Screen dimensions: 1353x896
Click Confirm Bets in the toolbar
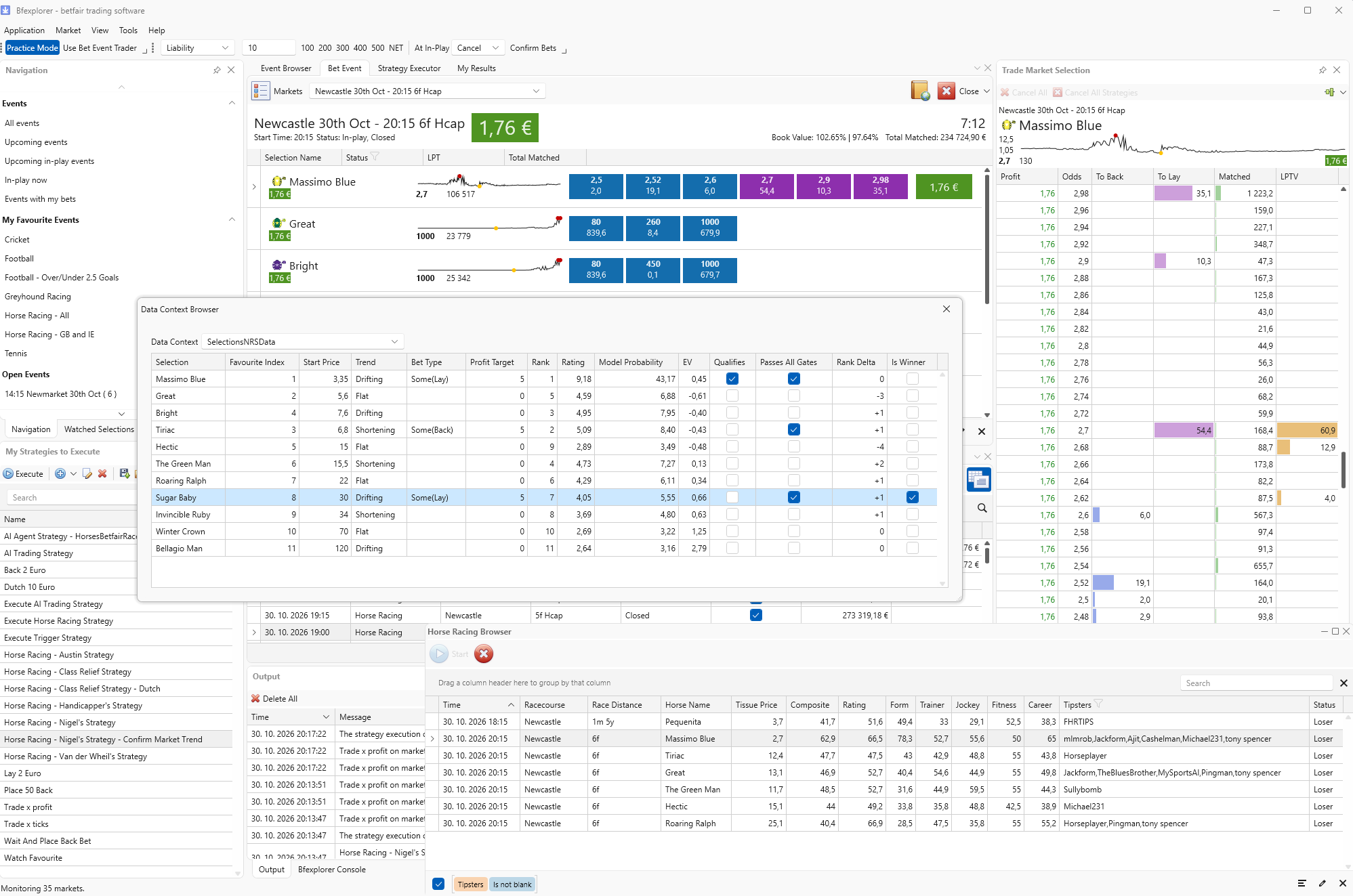[533, 47]
